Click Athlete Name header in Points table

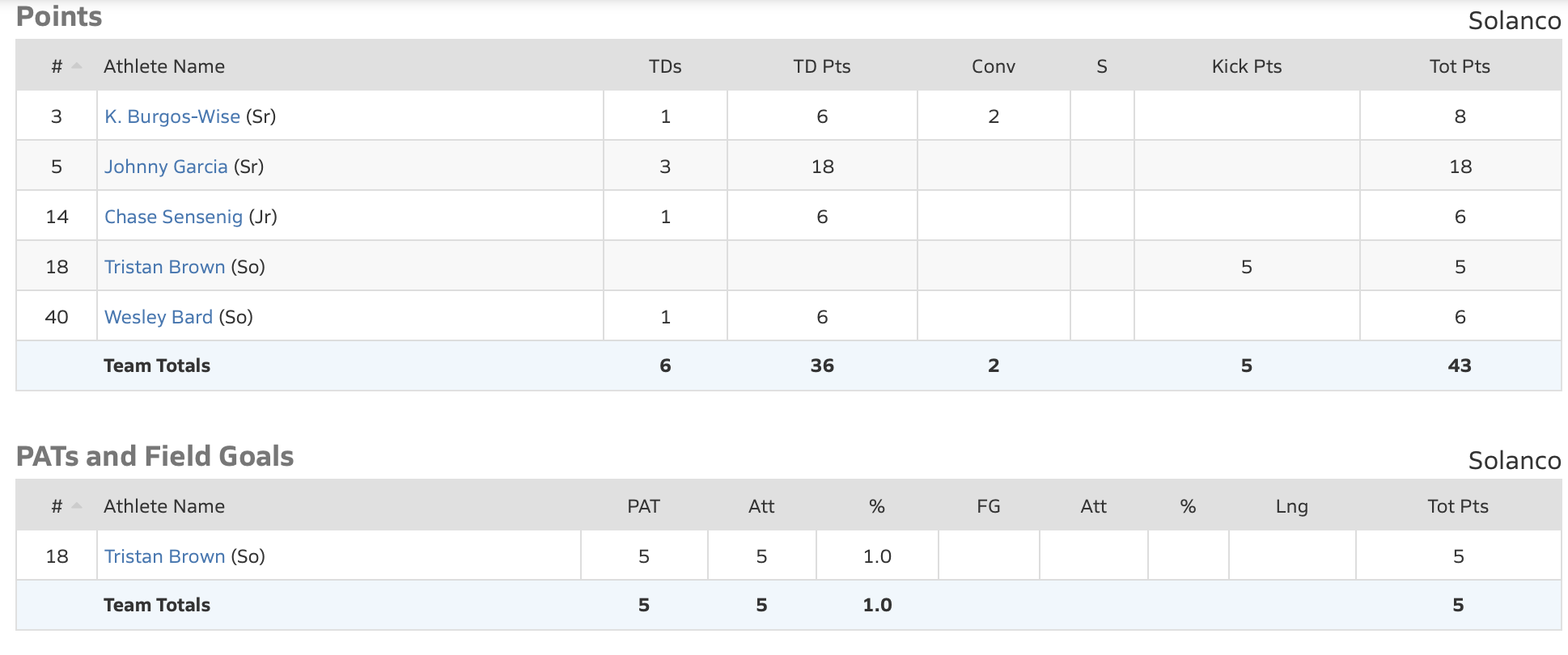[x=164, y=66]
